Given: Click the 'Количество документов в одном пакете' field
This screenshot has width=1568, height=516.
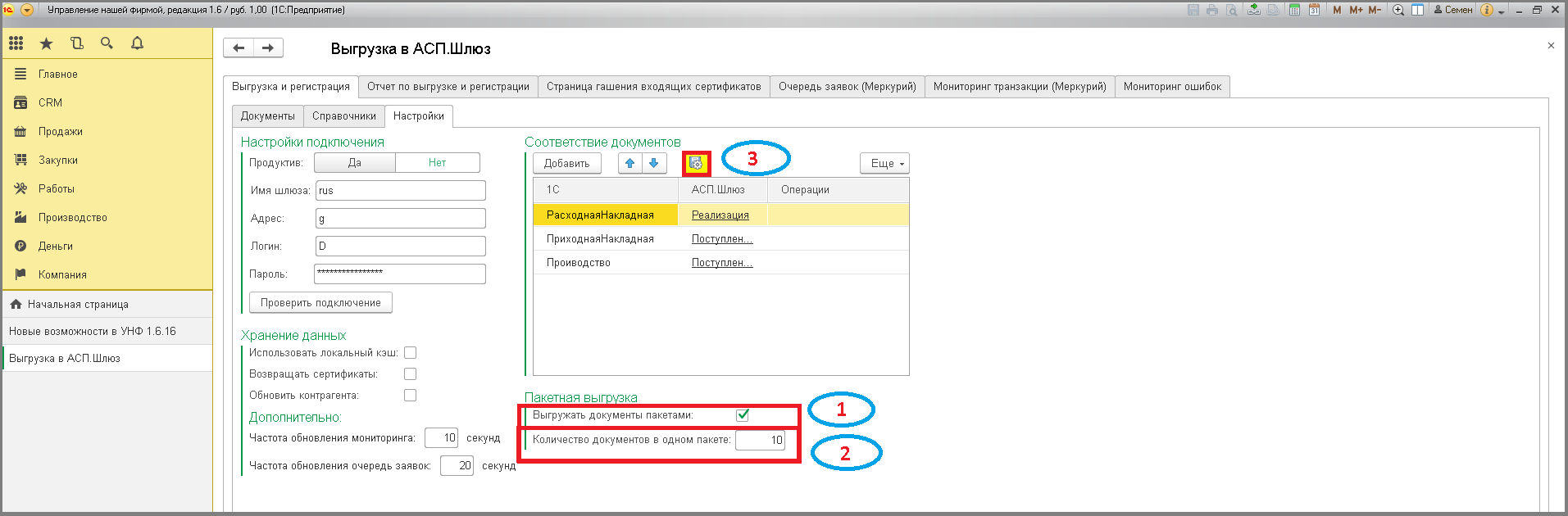Looking at the screenshot, I should coord(760,440).
